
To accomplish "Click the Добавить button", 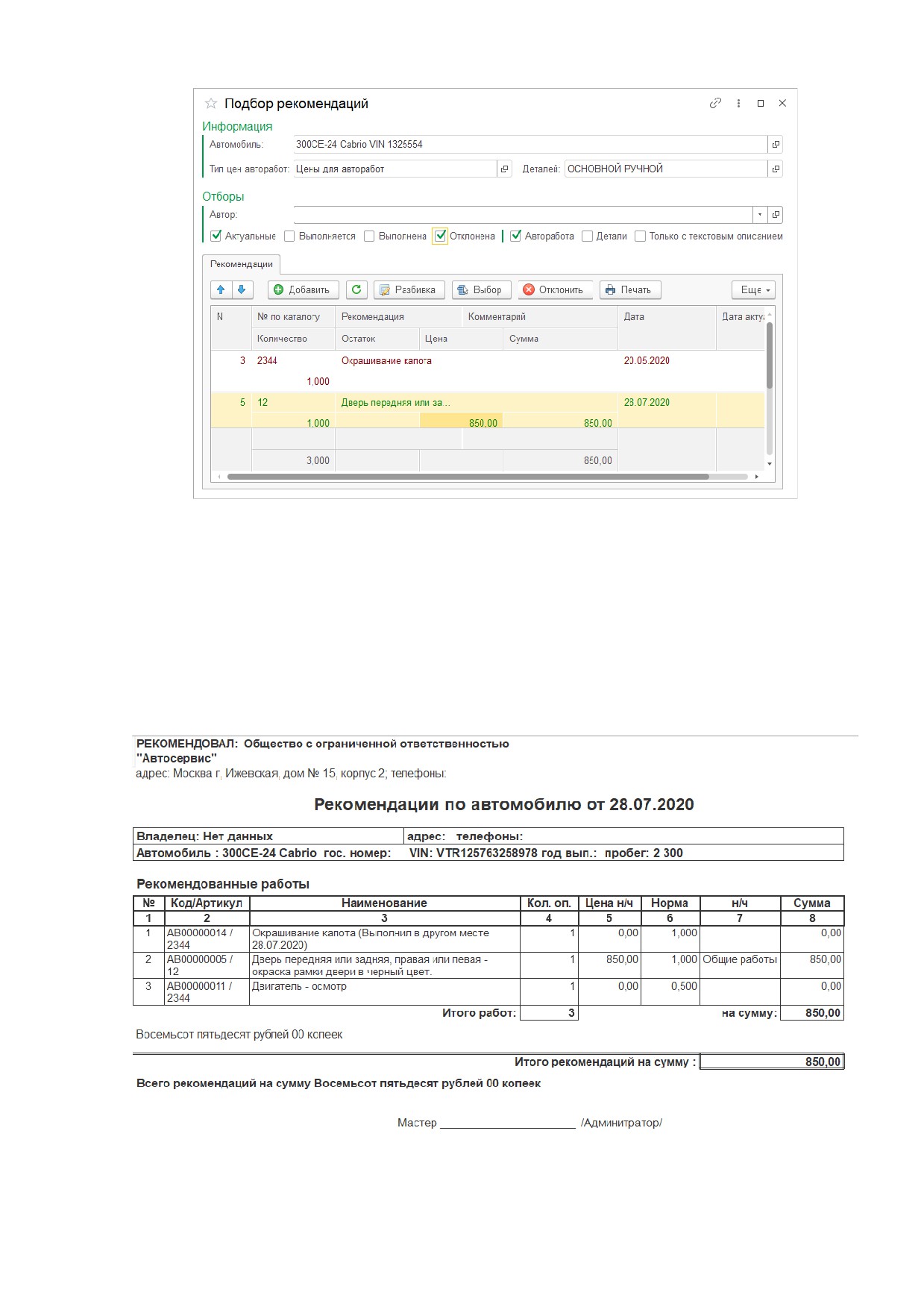I will (303, 289).
